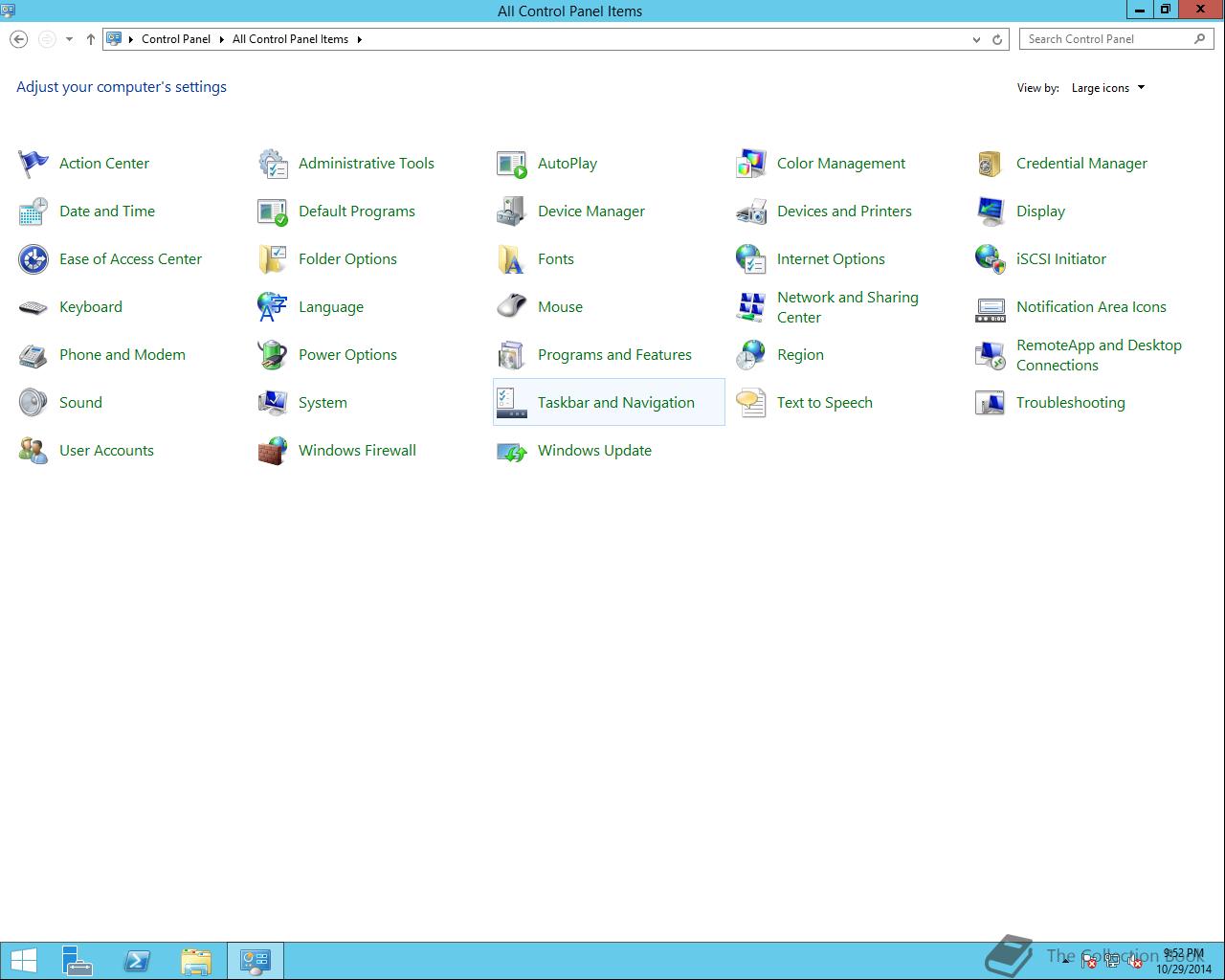The width and height of the screenshot is (1225, 980).
Task: Open the iSCSI Initiator icon
Action: (x=991, y=259)
